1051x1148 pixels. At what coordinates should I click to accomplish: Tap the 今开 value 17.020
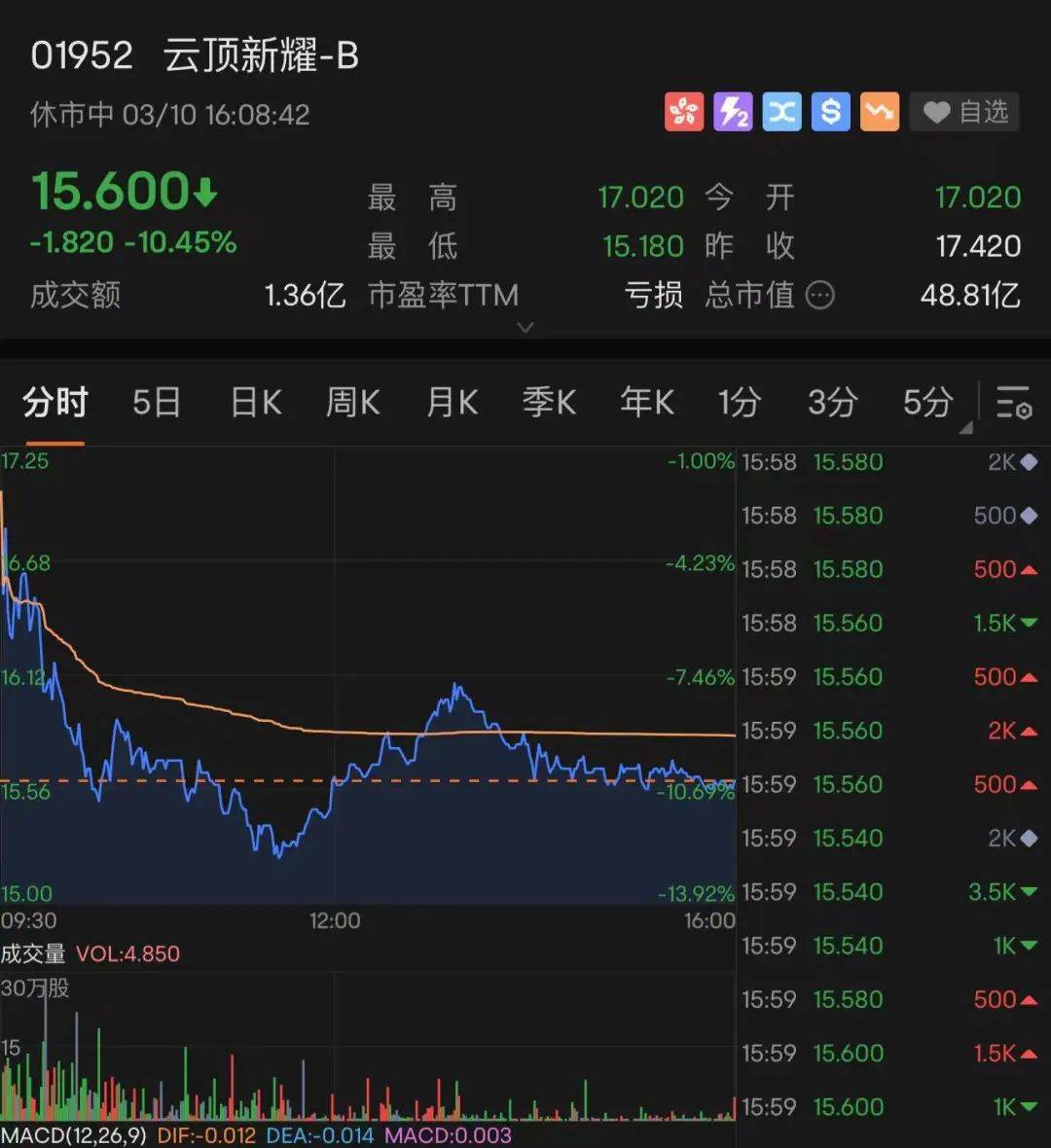[x=978, y=197]
